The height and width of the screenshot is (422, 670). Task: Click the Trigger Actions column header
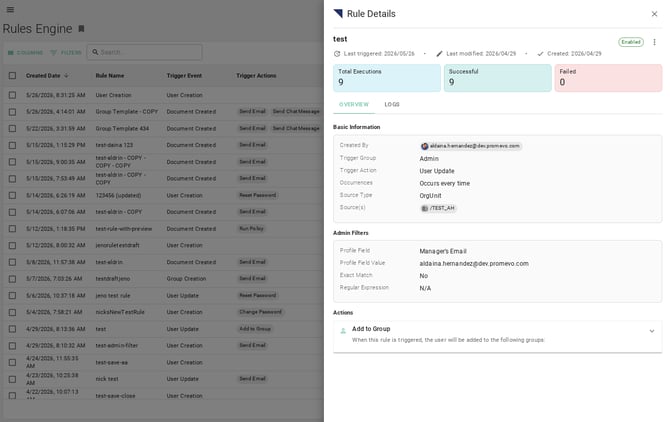(256, 76)
